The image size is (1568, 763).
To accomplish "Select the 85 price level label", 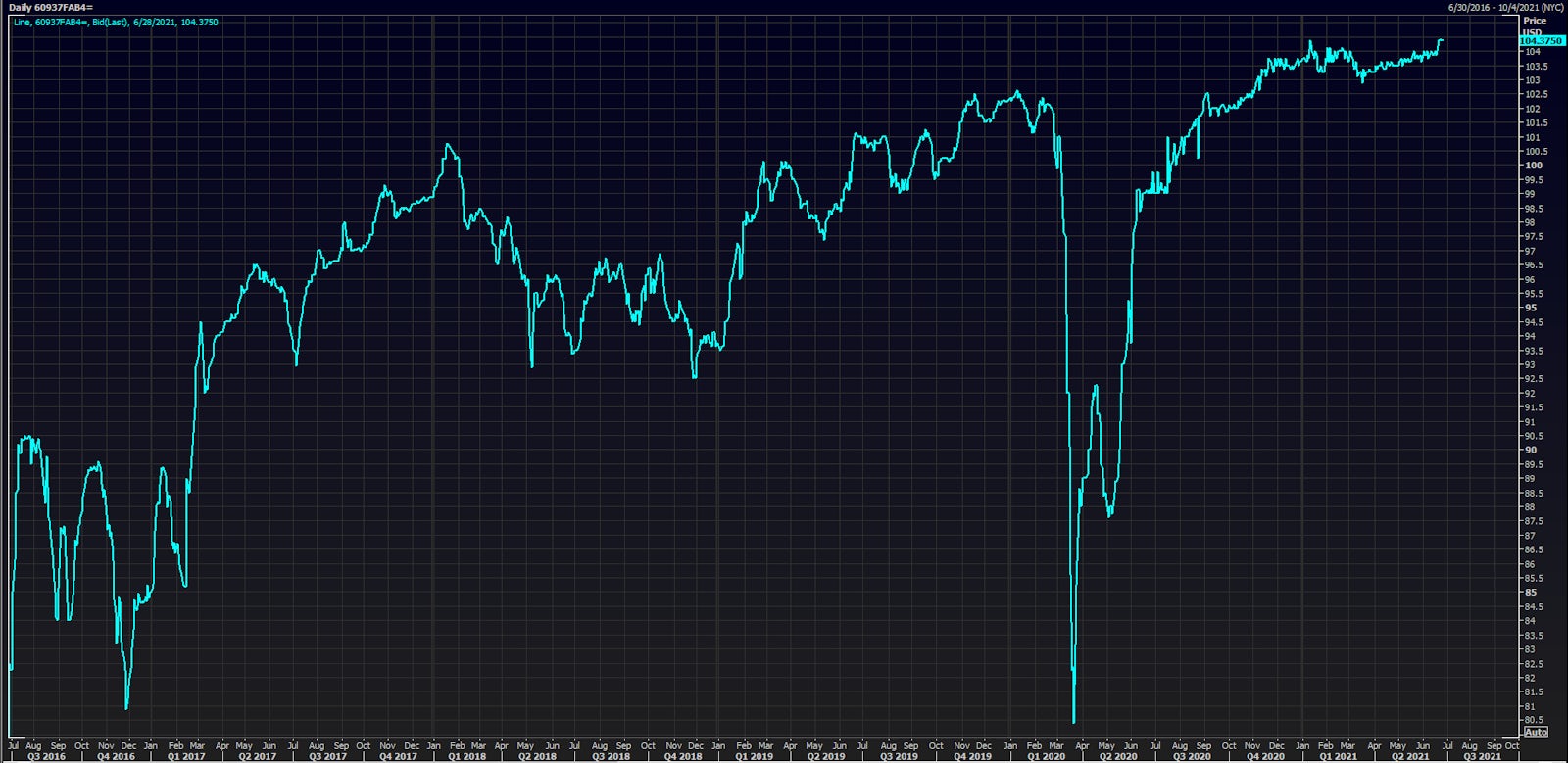I will [1531, 593].
